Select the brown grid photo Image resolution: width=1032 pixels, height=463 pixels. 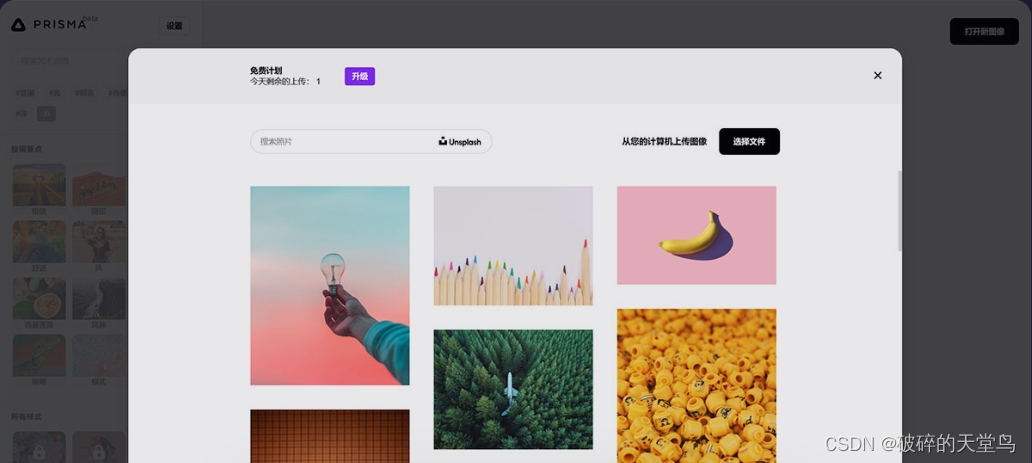[x=330, y=436]
